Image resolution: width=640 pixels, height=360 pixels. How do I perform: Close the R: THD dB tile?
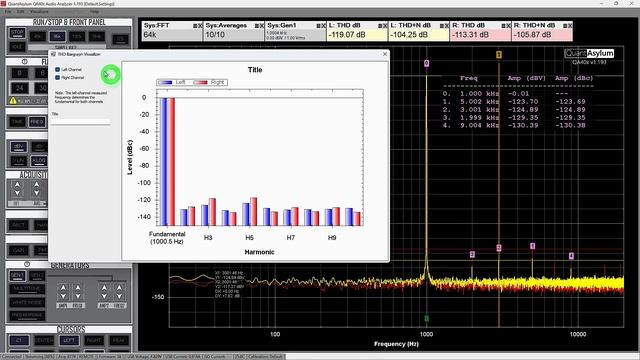[x=508, y=26]
